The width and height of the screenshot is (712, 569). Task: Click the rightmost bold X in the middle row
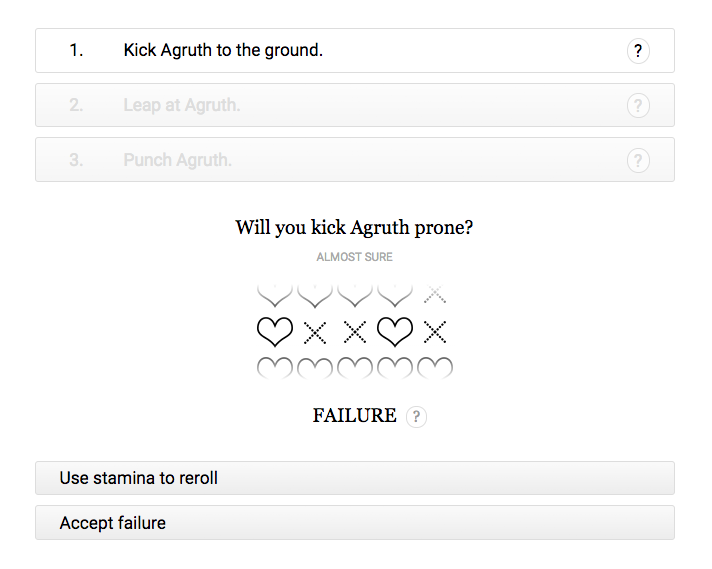click(x=435, y=331)
